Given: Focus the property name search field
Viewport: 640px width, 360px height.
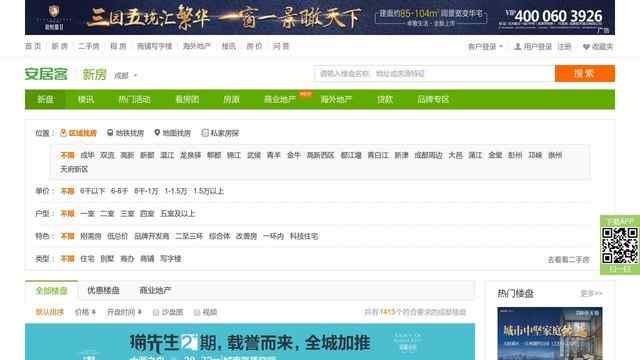Looking at the screenshot, I should coord(434,73).
